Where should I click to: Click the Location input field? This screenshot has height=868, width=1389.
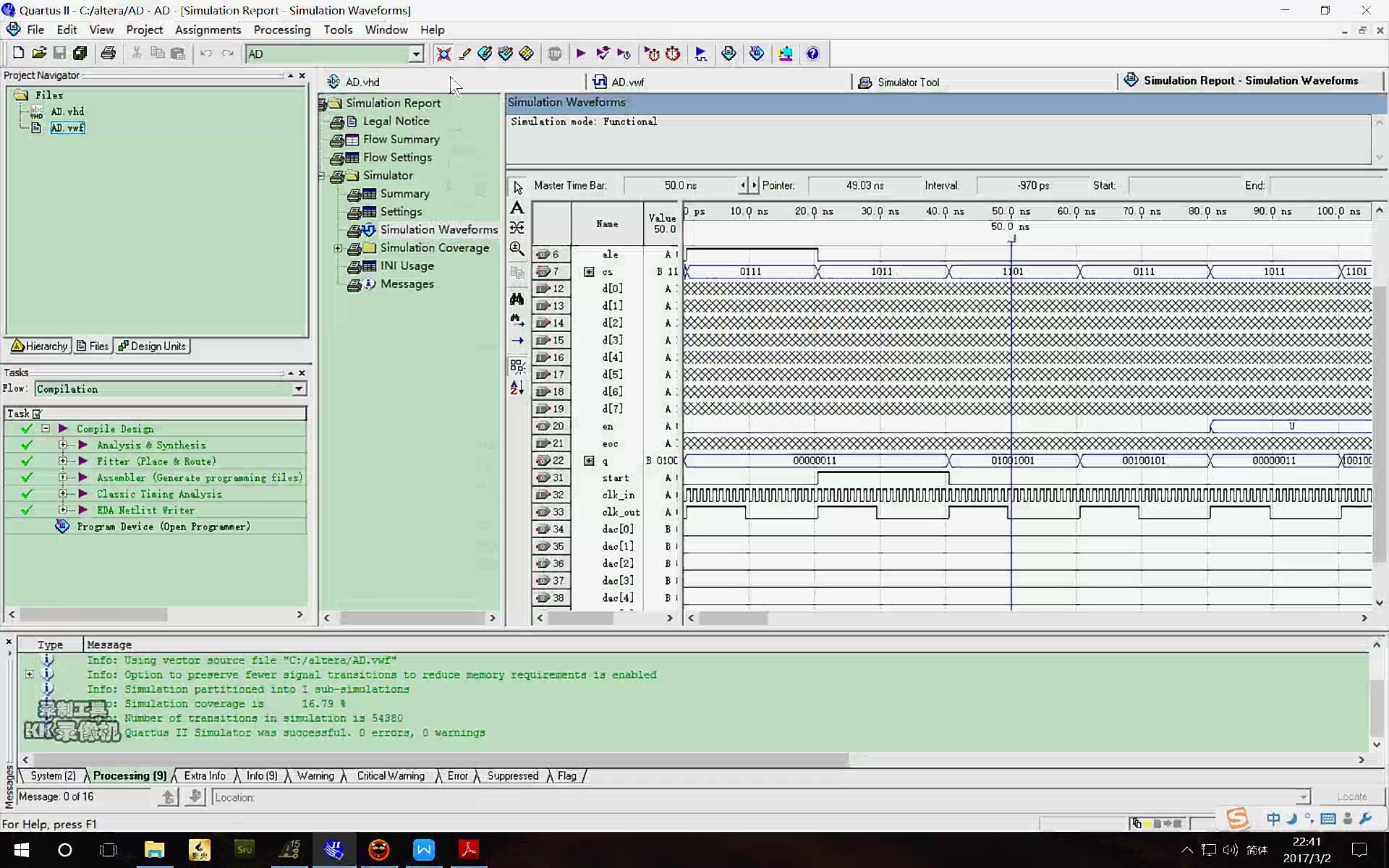(760, 797)
